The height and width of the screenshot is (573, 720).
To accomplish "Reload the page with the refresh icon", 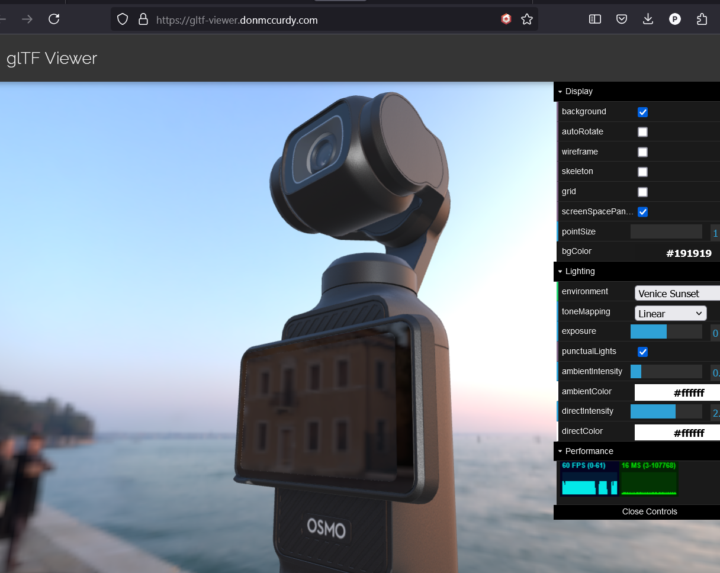I will 54,19.
